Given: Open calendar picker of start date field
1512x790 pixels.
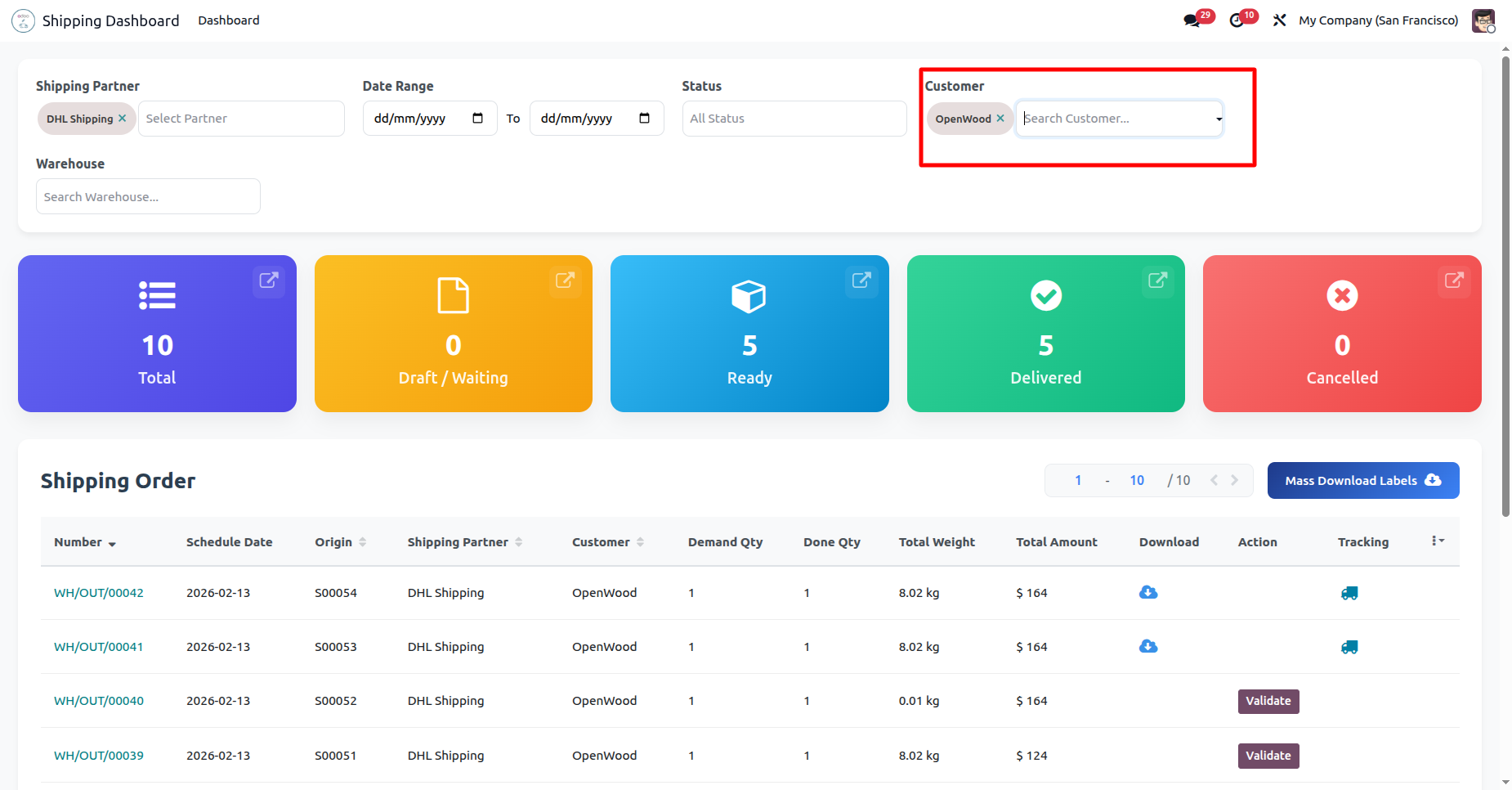Looking at the screenshot, I should coord(478,119).
